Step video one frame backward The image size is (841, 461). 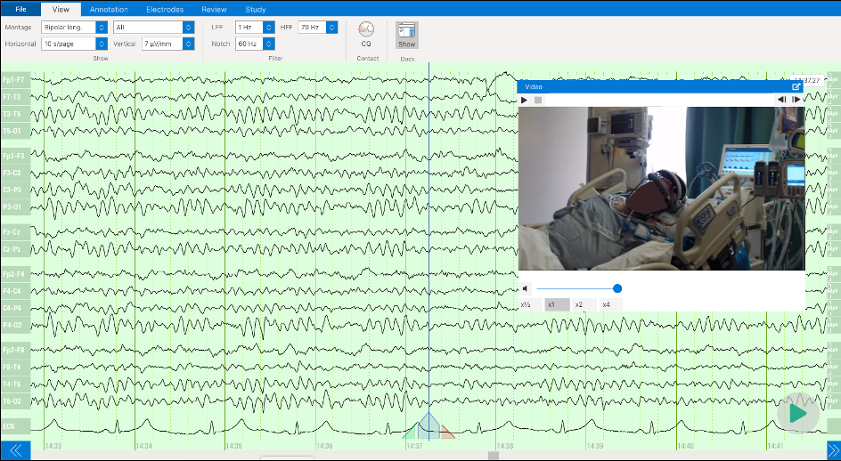click(782, 100)
